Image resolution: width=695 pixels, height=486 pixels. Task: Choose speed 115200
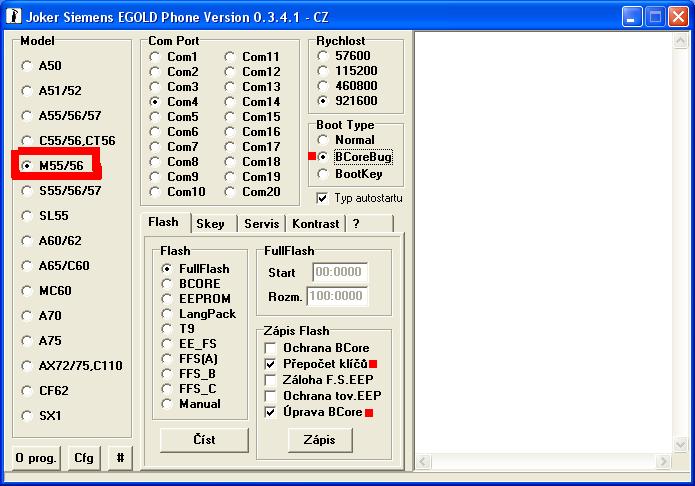click(x=323, y=71)
